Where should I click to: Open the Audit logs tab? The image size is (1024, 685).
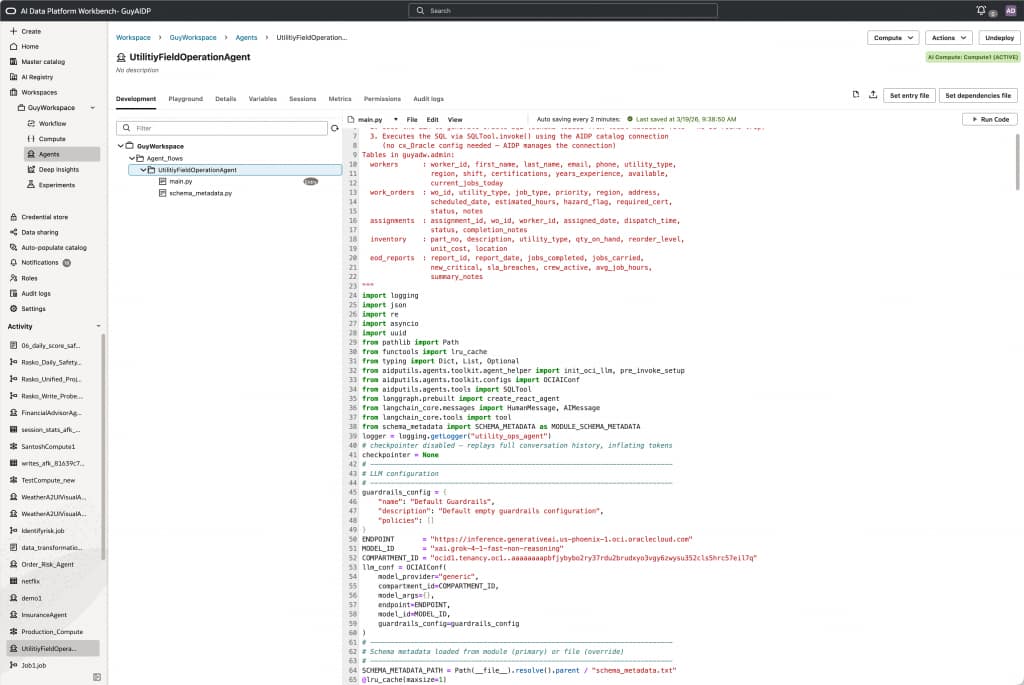coord(428,99)
